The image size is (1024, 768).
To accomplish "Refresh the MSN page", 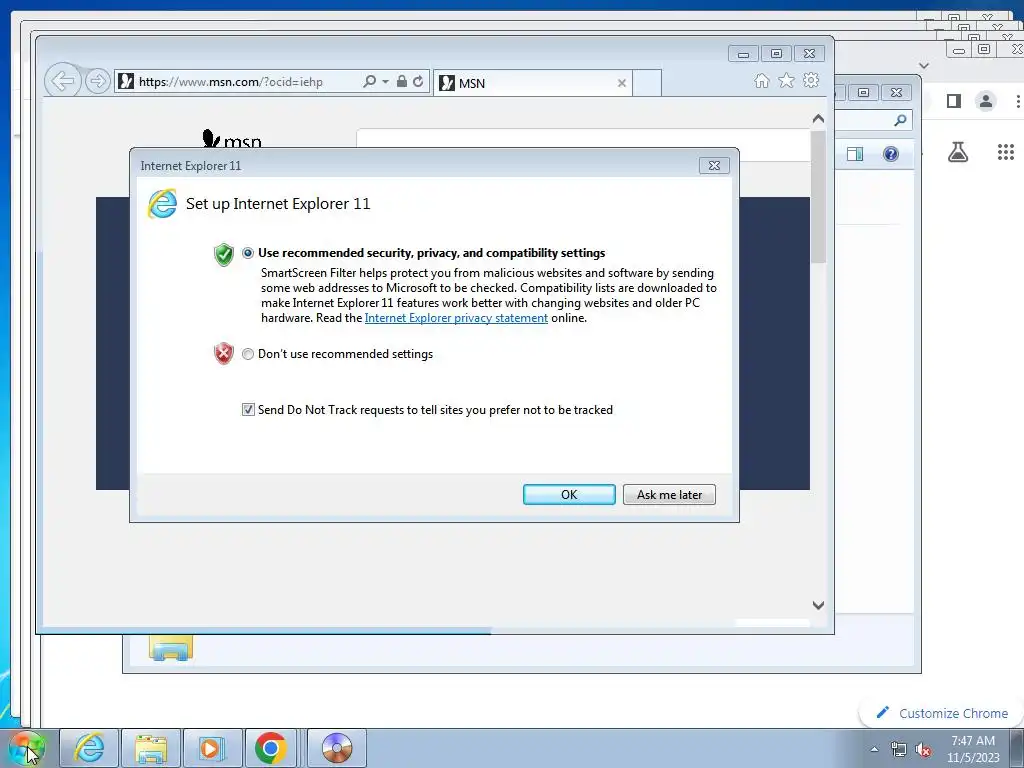I will click(x=418, y=81).
